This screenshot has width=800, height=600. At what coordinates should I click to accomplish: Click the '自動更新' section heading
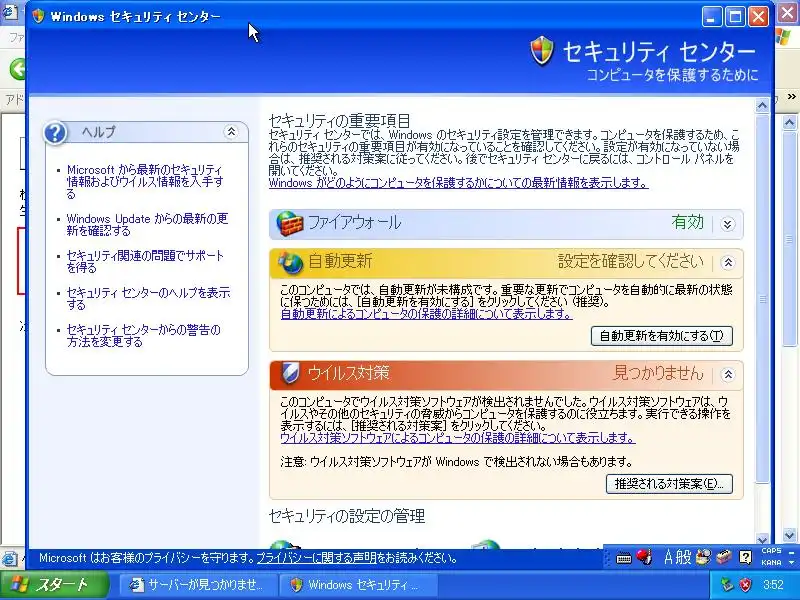point(340,261)
